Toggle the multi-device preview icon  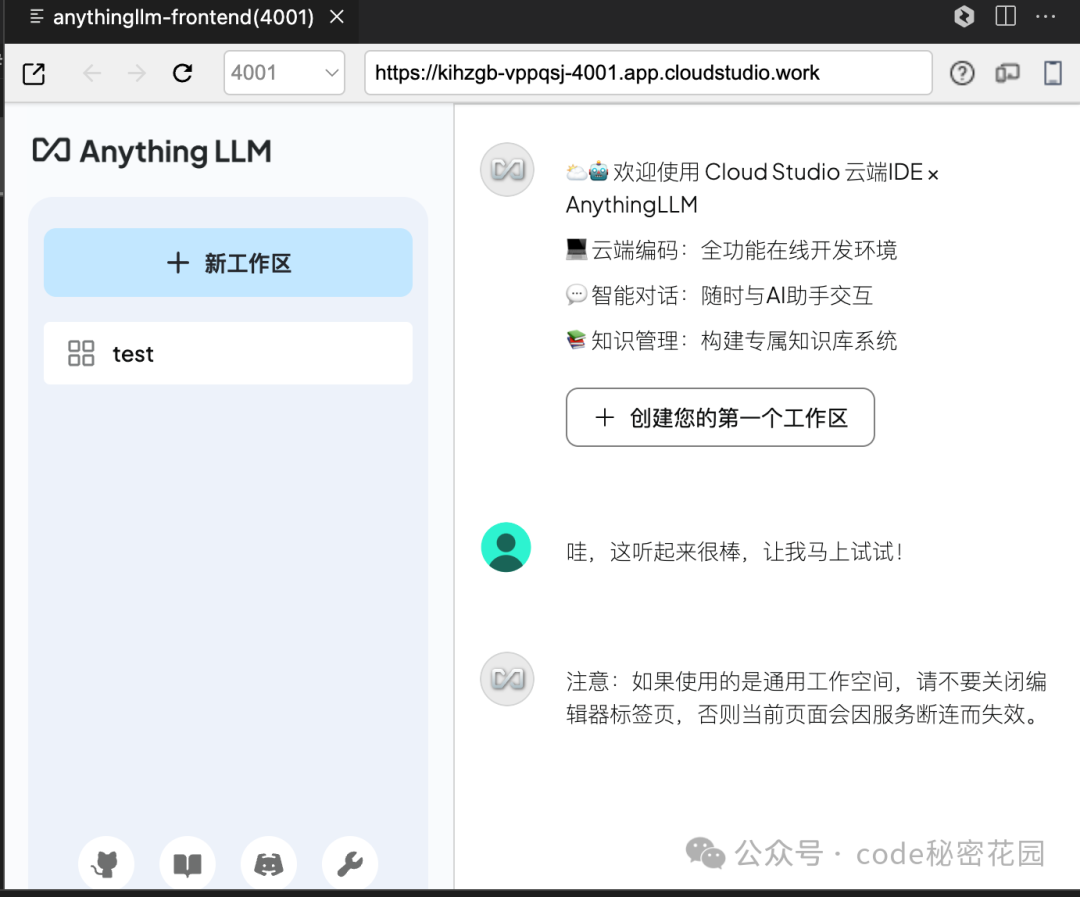point(1007,73)
